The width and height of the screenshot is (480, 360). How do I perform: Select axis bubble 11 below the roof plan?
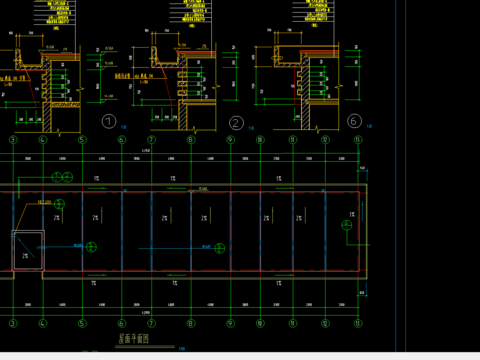[293, 323]
